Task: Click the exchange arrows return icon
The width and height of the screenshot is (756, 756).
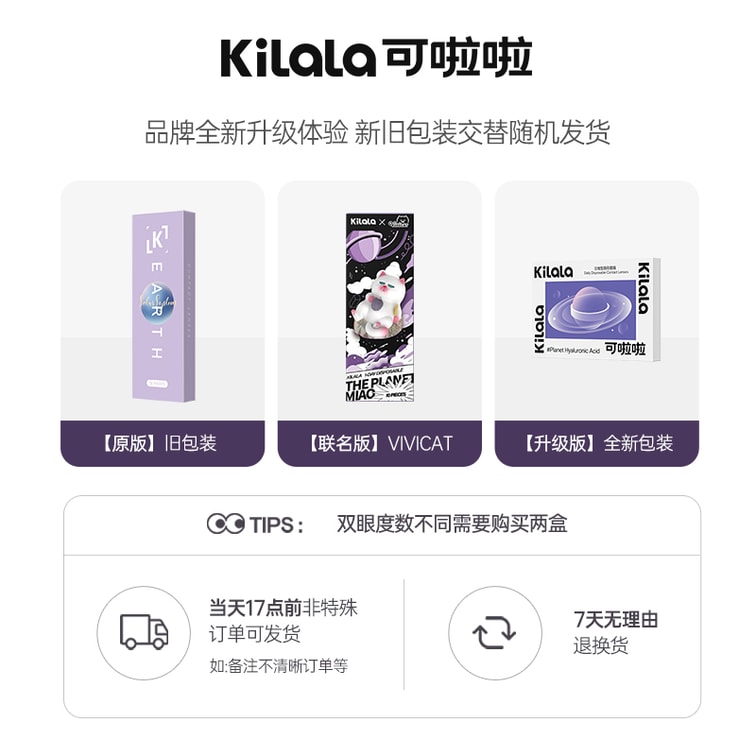Action: click(494, 633)
